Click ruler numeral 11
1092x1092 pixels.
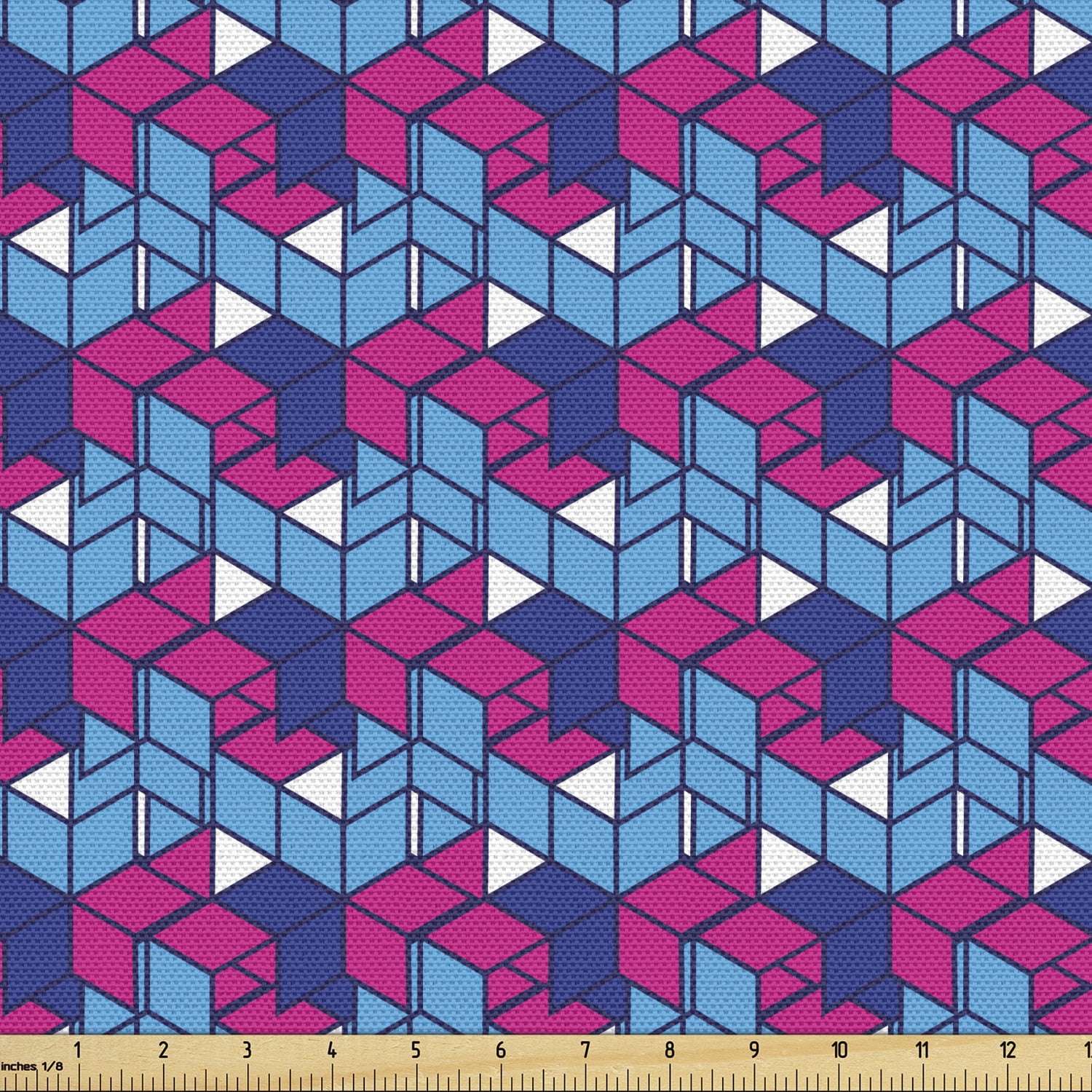tap(923, 1050)
